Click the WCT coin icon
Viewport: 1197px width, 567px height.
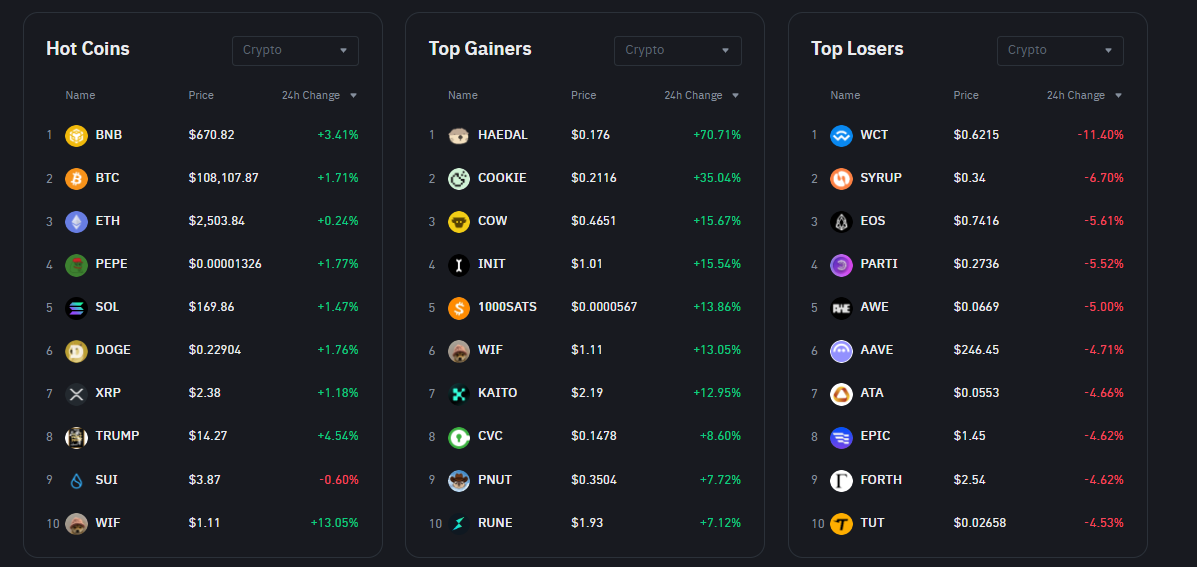pyautogui.click(x=841, y=135)
